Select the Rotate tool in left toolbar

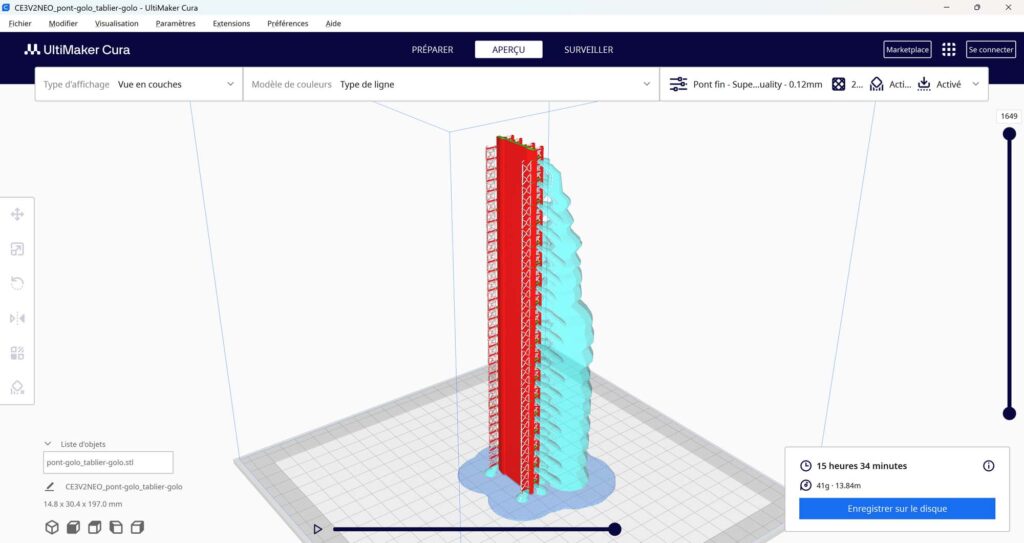(17, 283)
